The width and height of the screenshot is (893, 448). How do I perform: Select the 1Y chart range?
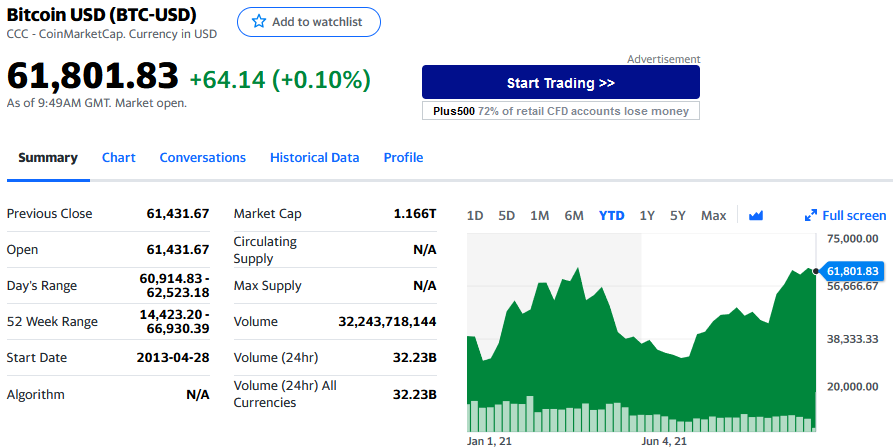pyautogui.click(x=647, y=215)
